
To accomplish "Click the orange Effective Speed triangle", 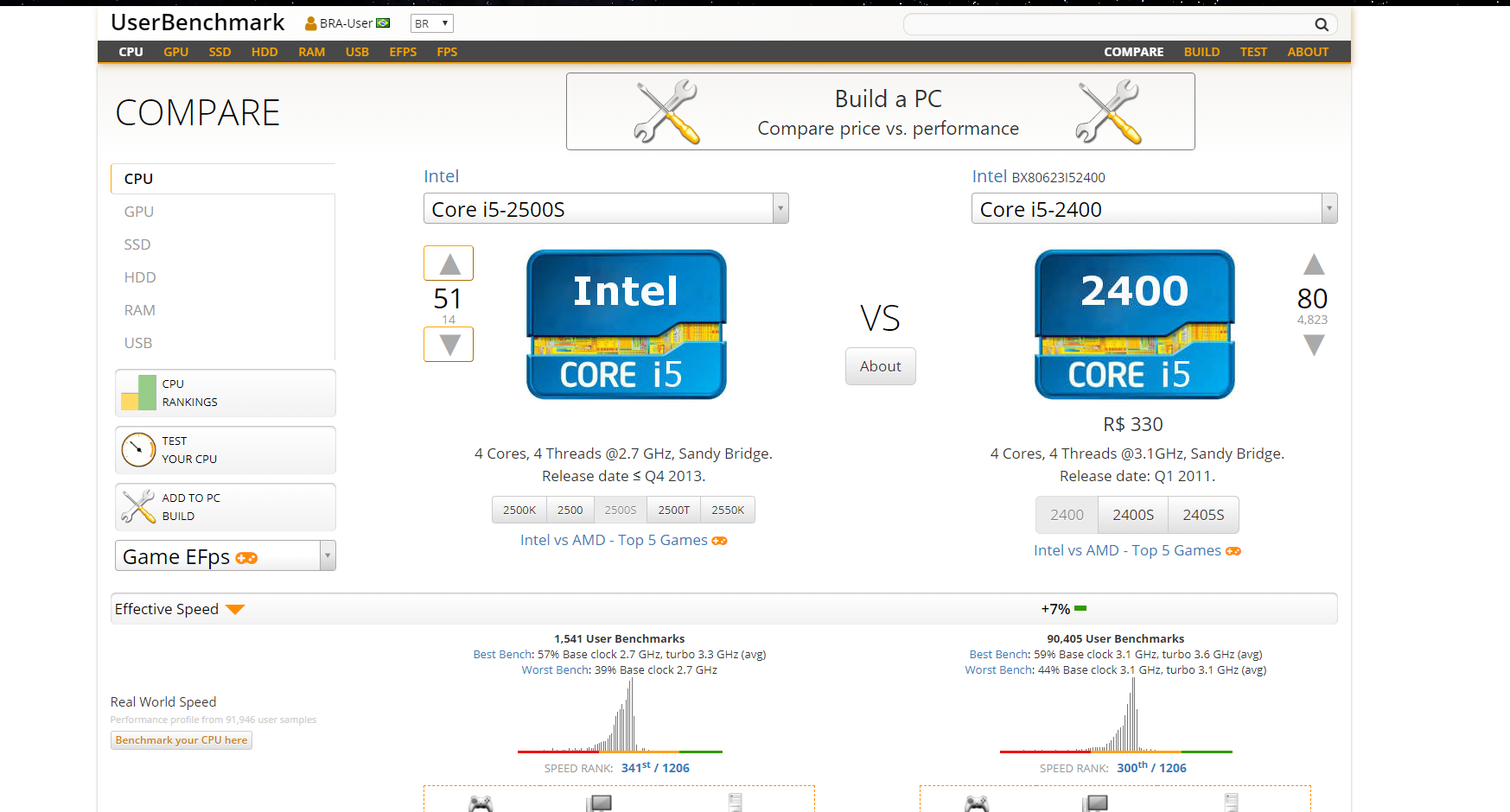I will (235, 610).
